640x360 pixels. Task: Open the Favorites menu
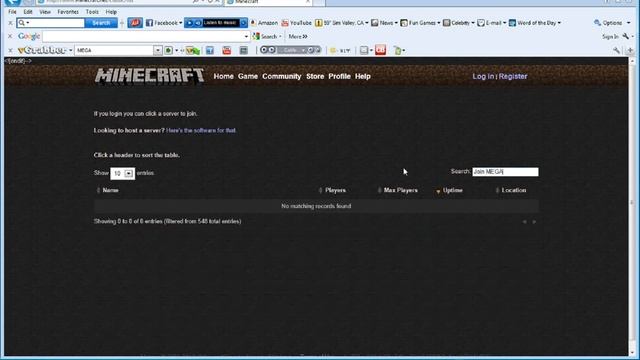point(68,12)
